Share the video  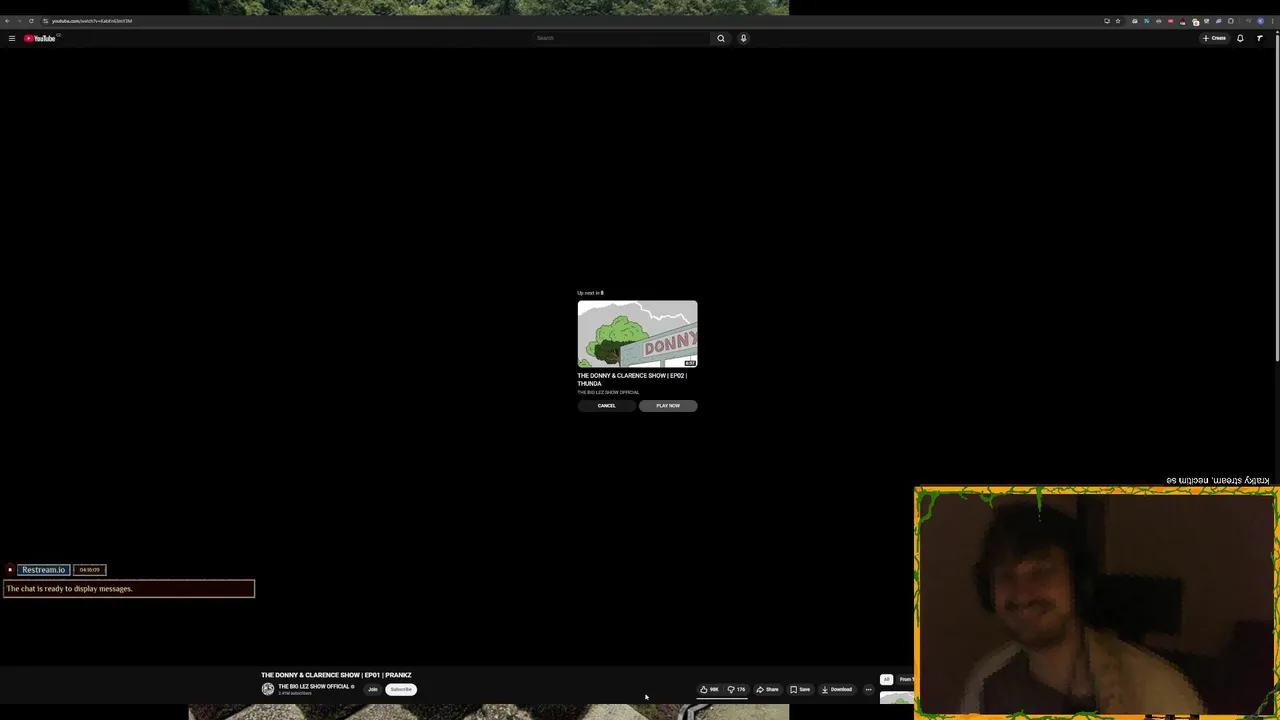tap(767, 689)
